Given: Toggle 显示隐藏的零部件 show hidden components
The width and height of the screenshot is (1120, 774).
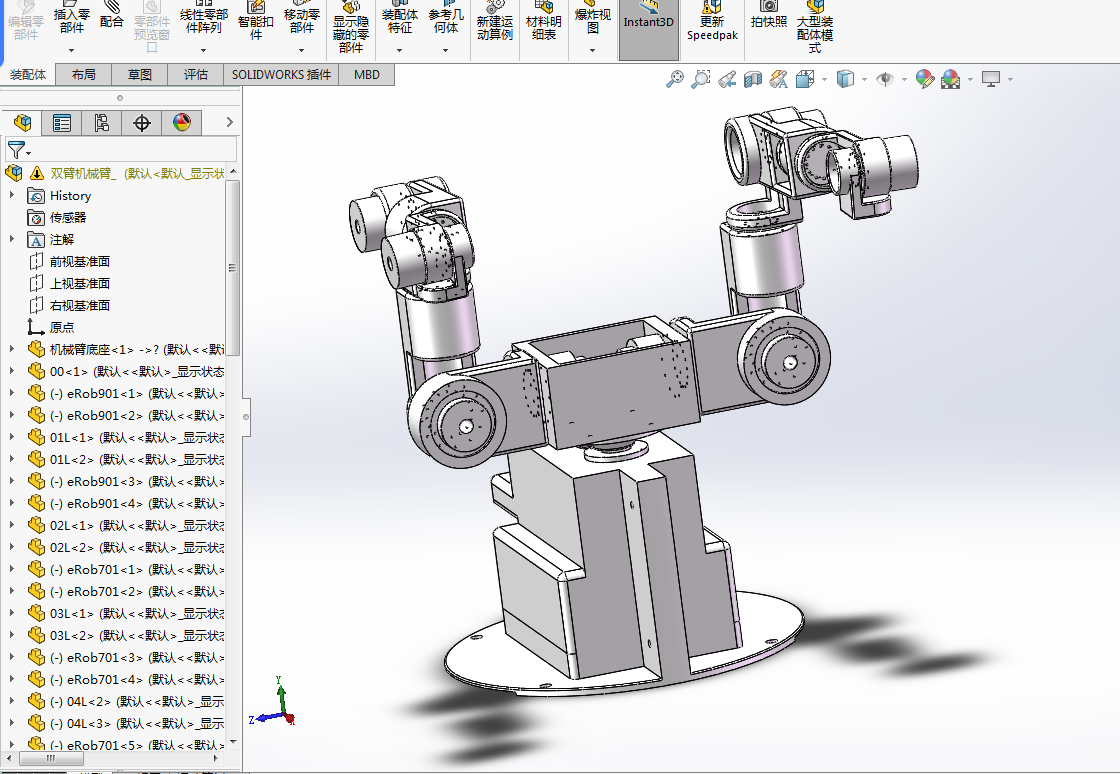Looking at the screenshot, I should (351, 27).
